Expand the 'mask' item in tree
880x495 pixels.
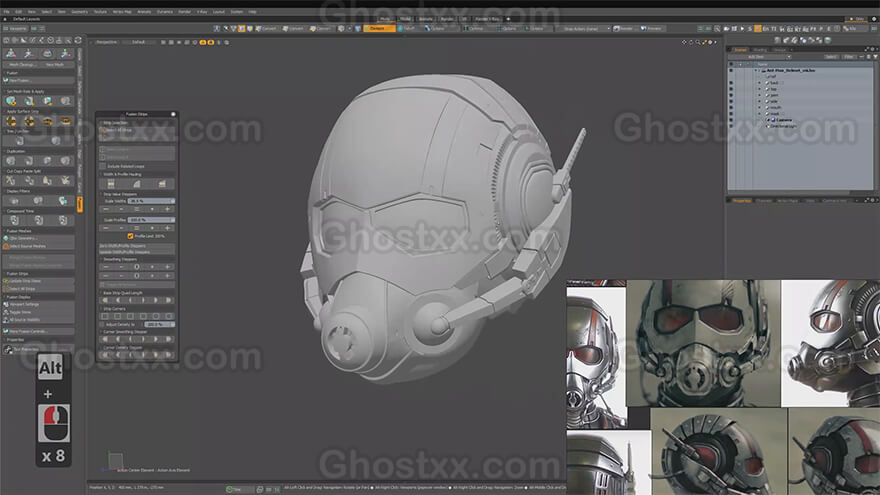[x=759, y=113]
